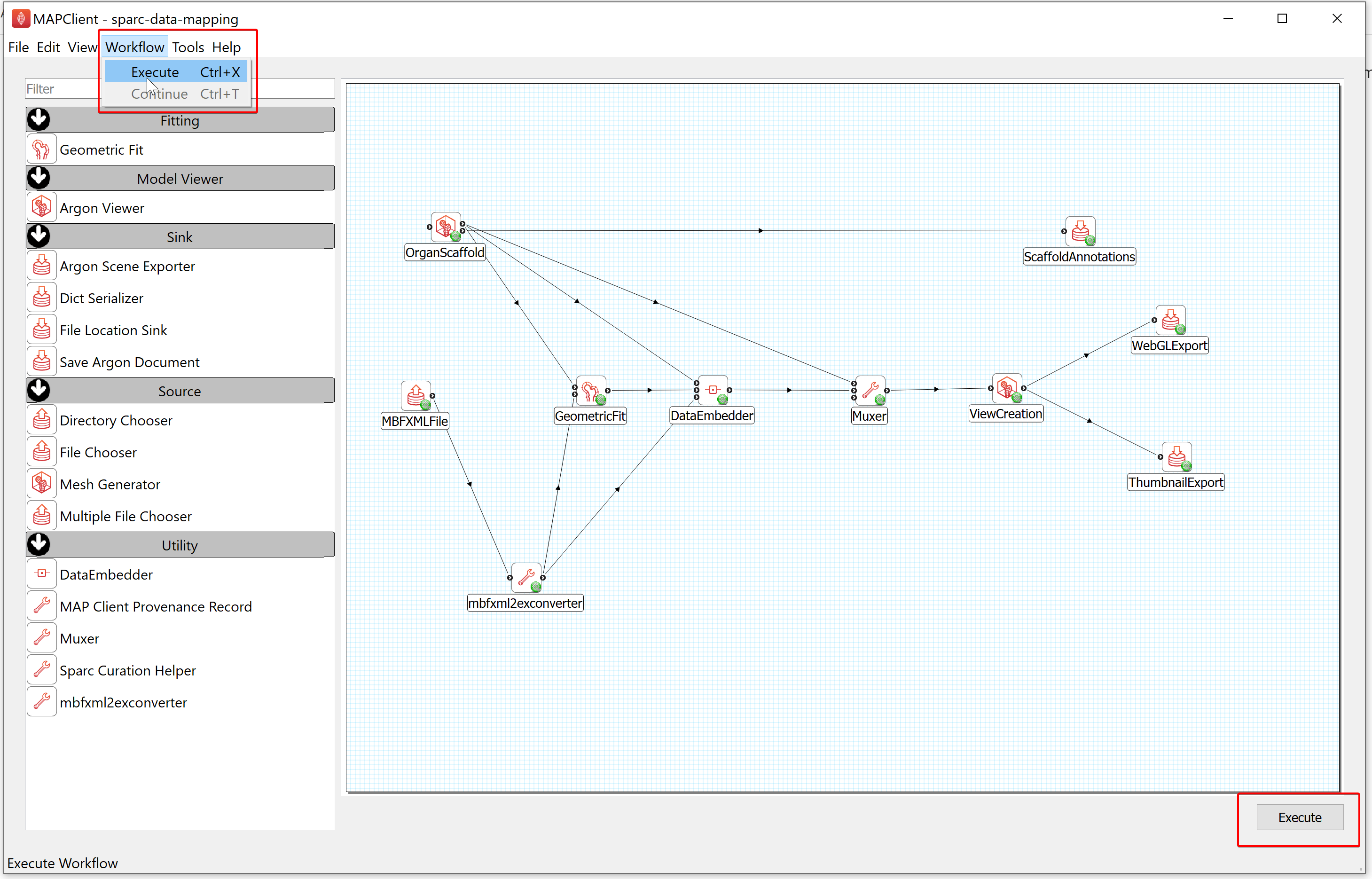Click the ViewCreation node icon on canvas

(1007, 388)
